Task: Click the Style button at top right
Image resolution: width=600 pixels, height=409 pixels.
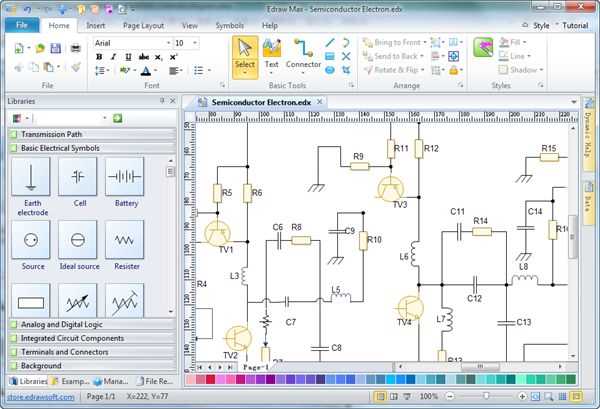Action: click(541, 26)
